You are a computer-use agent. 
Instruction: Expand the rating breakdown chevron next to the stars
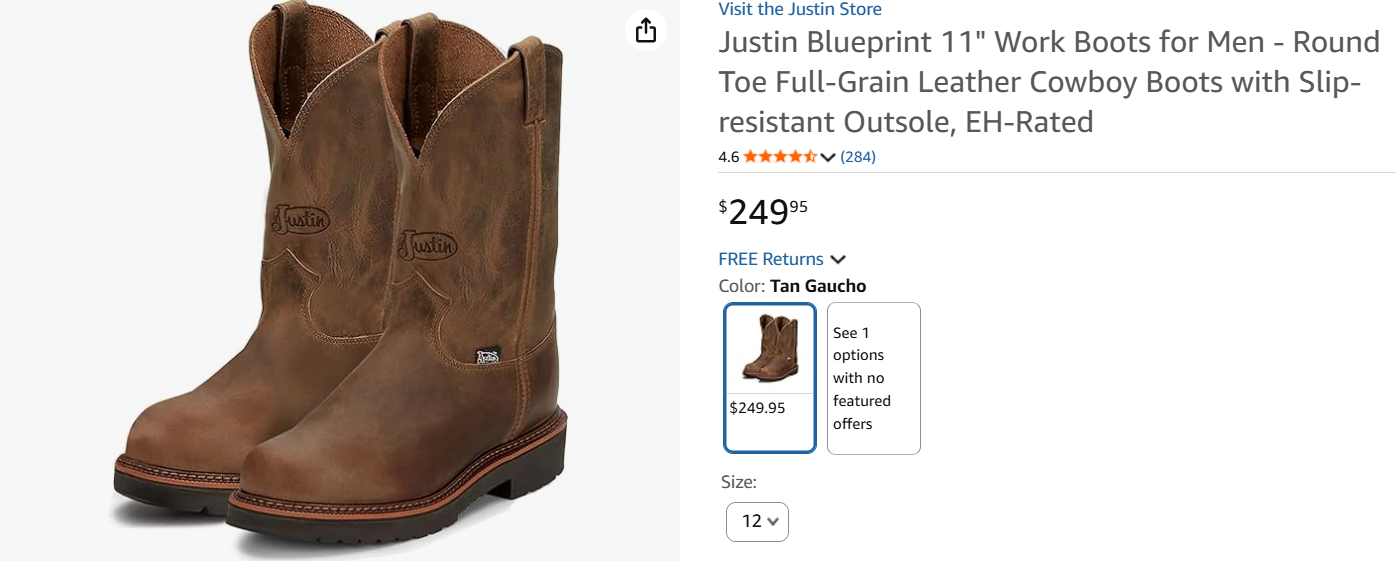click(828, 157)
